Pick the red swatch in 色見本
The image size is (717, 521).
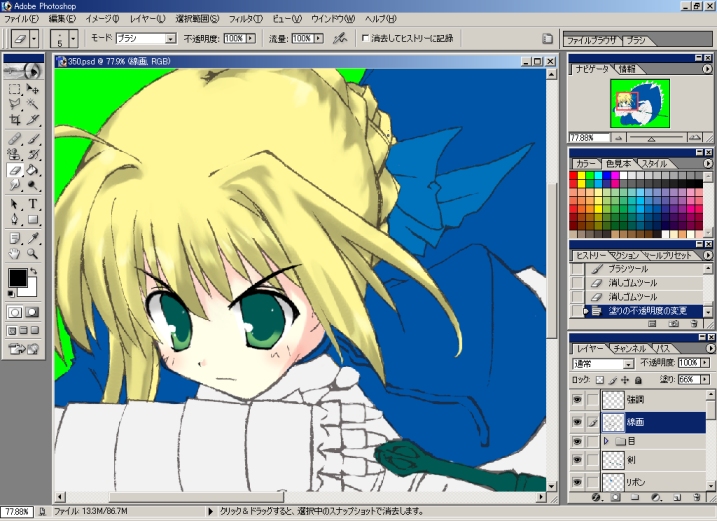[x=573, y=176]
